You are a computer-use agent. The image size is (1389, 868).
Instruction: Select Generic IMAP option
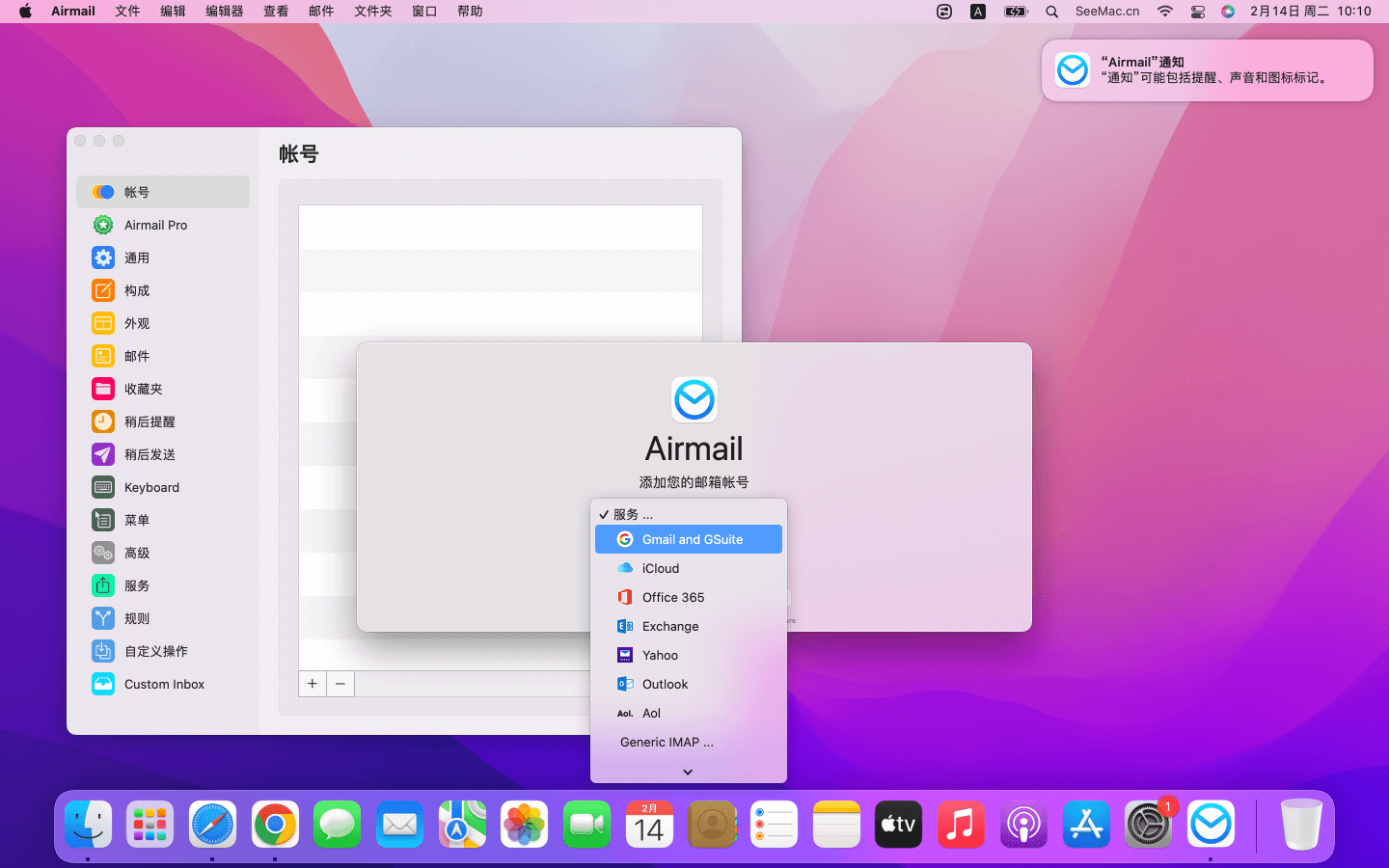(x=667, y=742)
